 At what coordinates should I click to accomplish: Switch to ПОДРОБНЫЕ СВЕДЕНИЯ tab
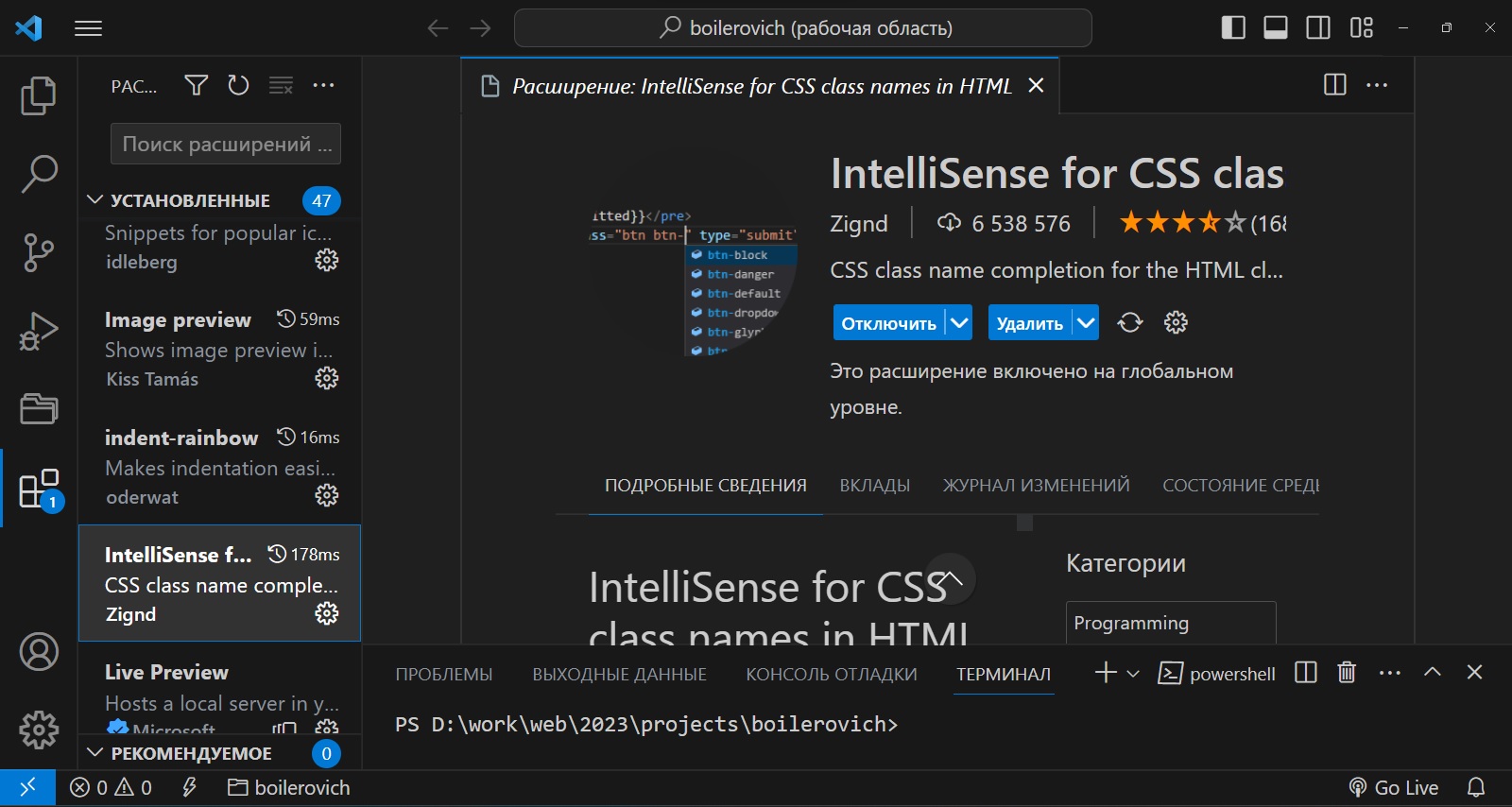coord(706,486)
